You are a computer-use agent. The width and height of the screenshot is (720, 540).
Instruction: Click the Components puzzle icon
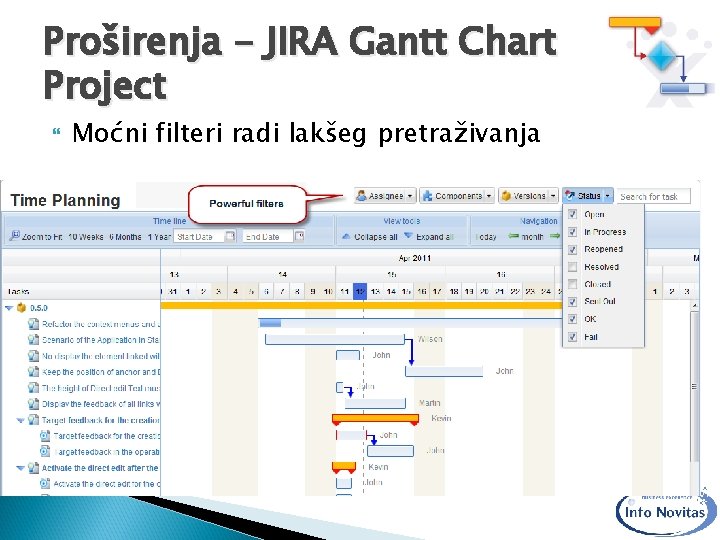[427, 196]
